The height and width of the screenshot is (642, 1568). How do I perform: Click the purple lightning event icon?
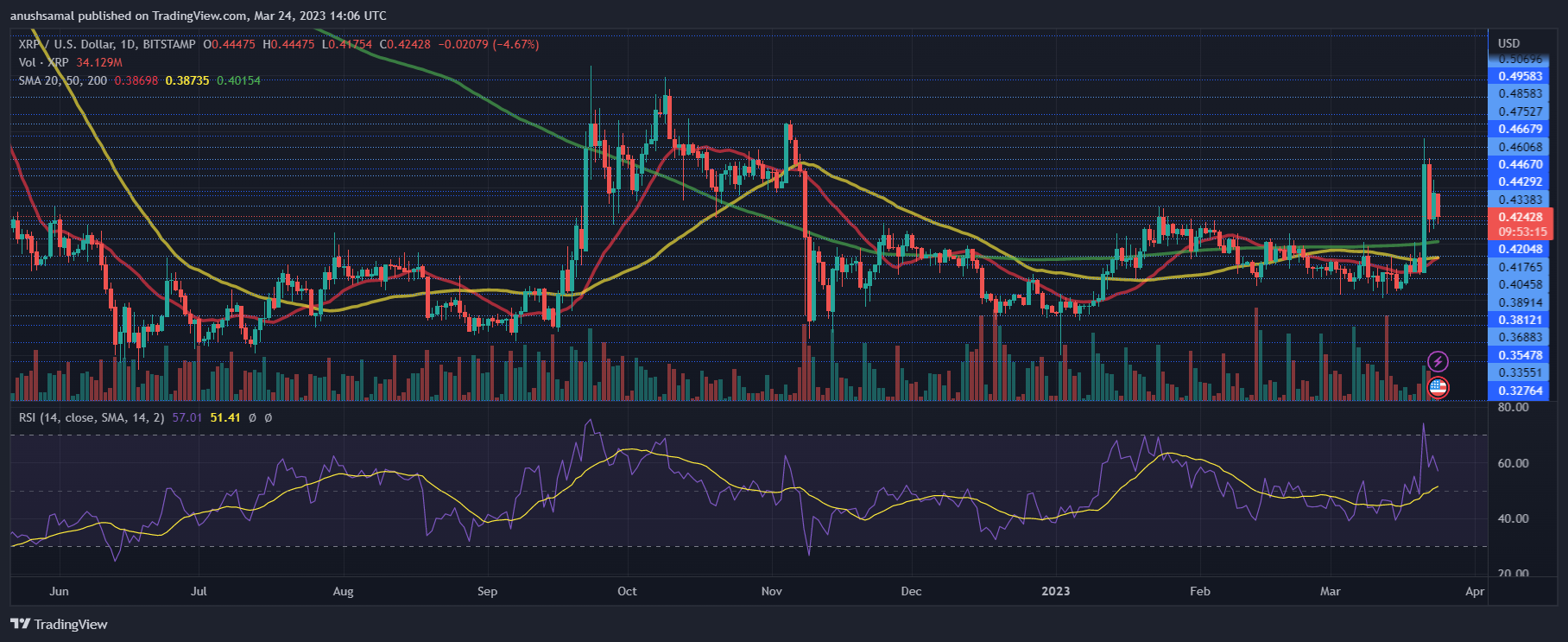[1438, 361]
